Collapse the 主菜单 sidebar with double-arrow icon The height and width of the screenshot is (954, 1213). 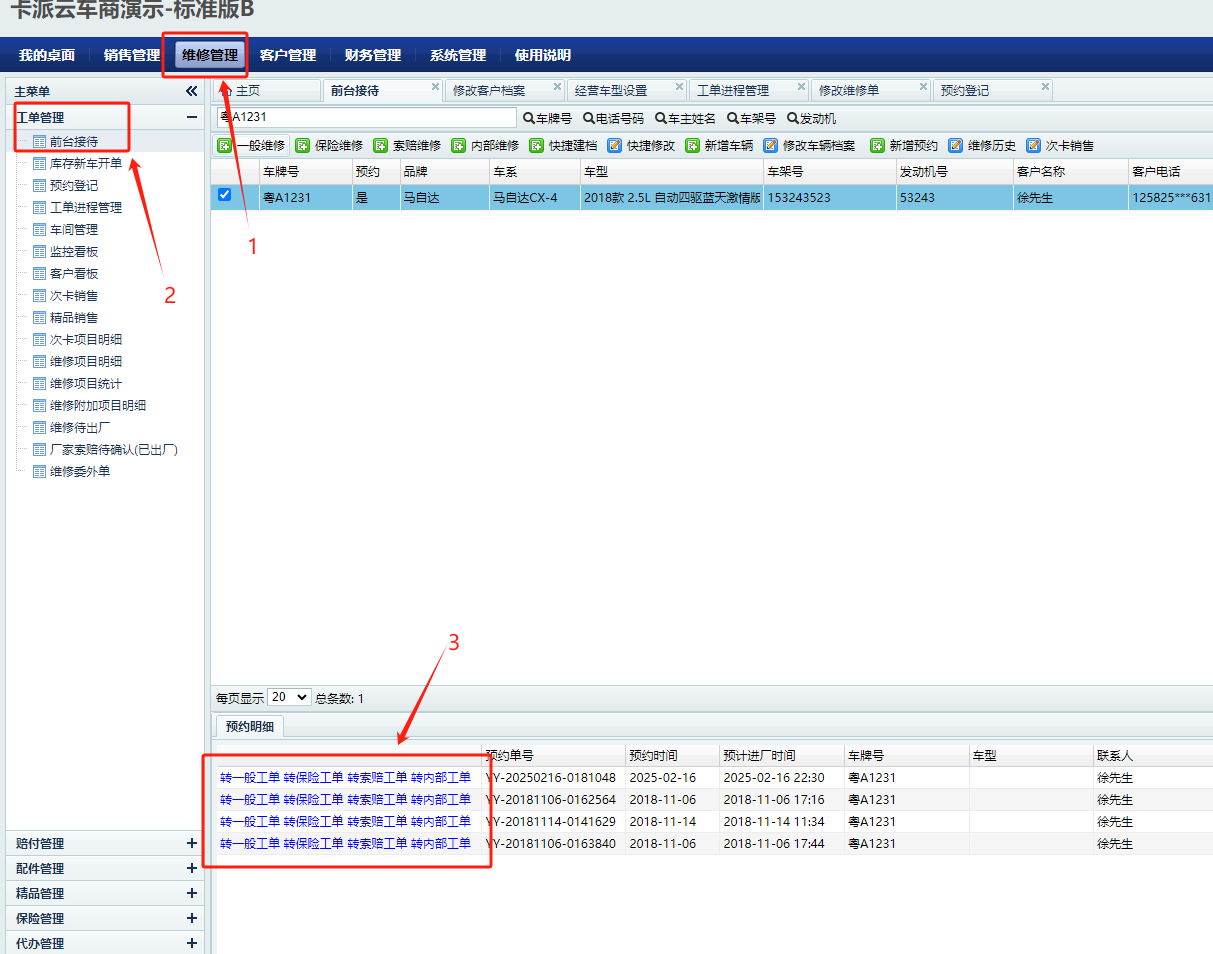click(192, 91)
